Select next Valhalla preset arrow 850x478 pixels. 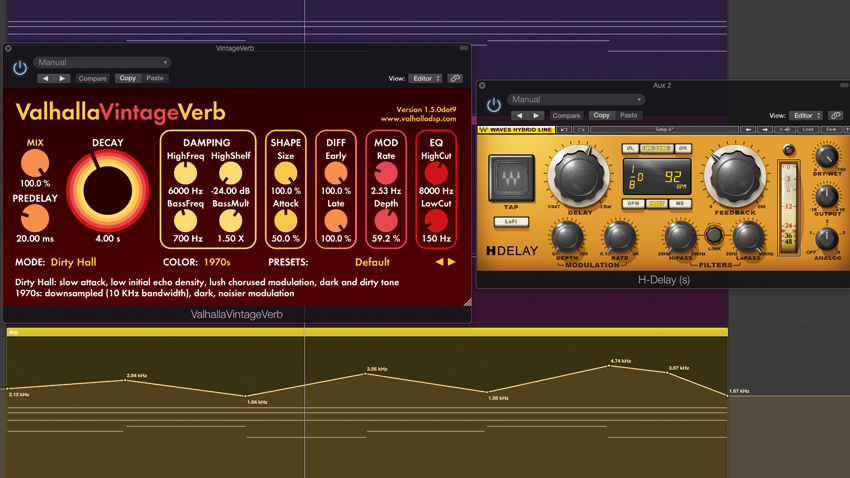pos(452,262)
